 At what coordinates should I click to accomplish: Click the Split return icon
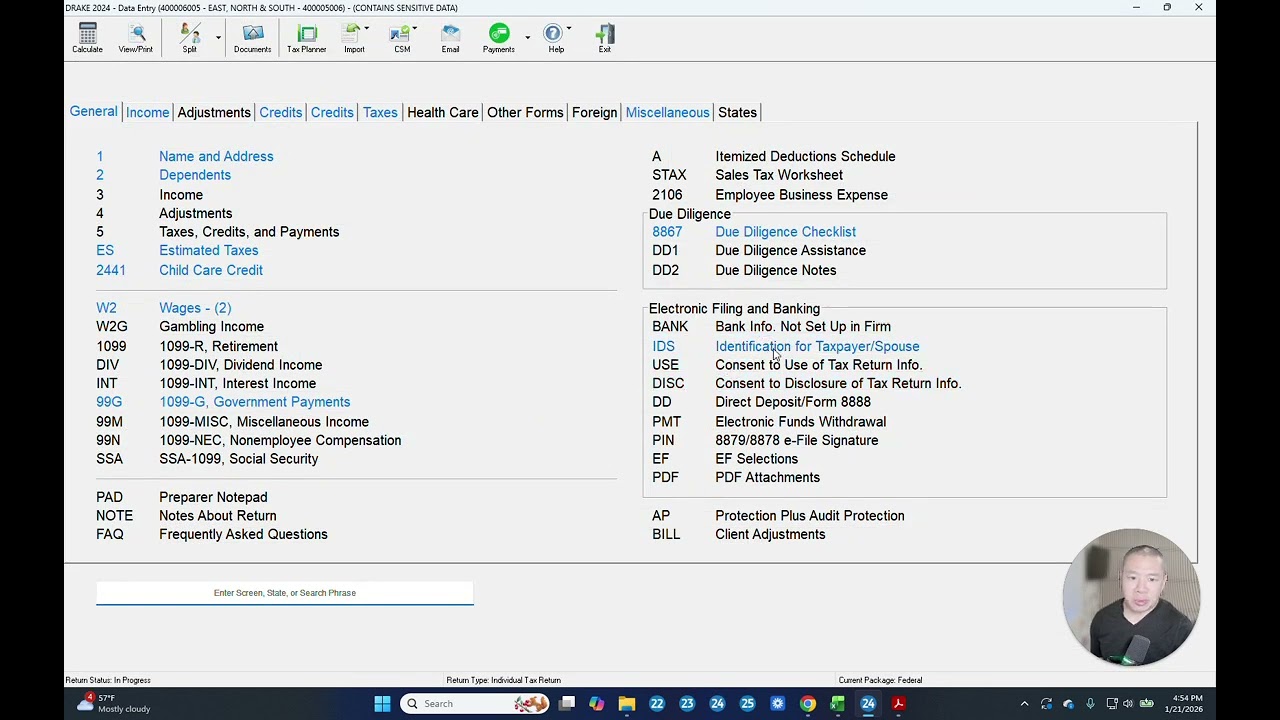click(x=189, y=38)
